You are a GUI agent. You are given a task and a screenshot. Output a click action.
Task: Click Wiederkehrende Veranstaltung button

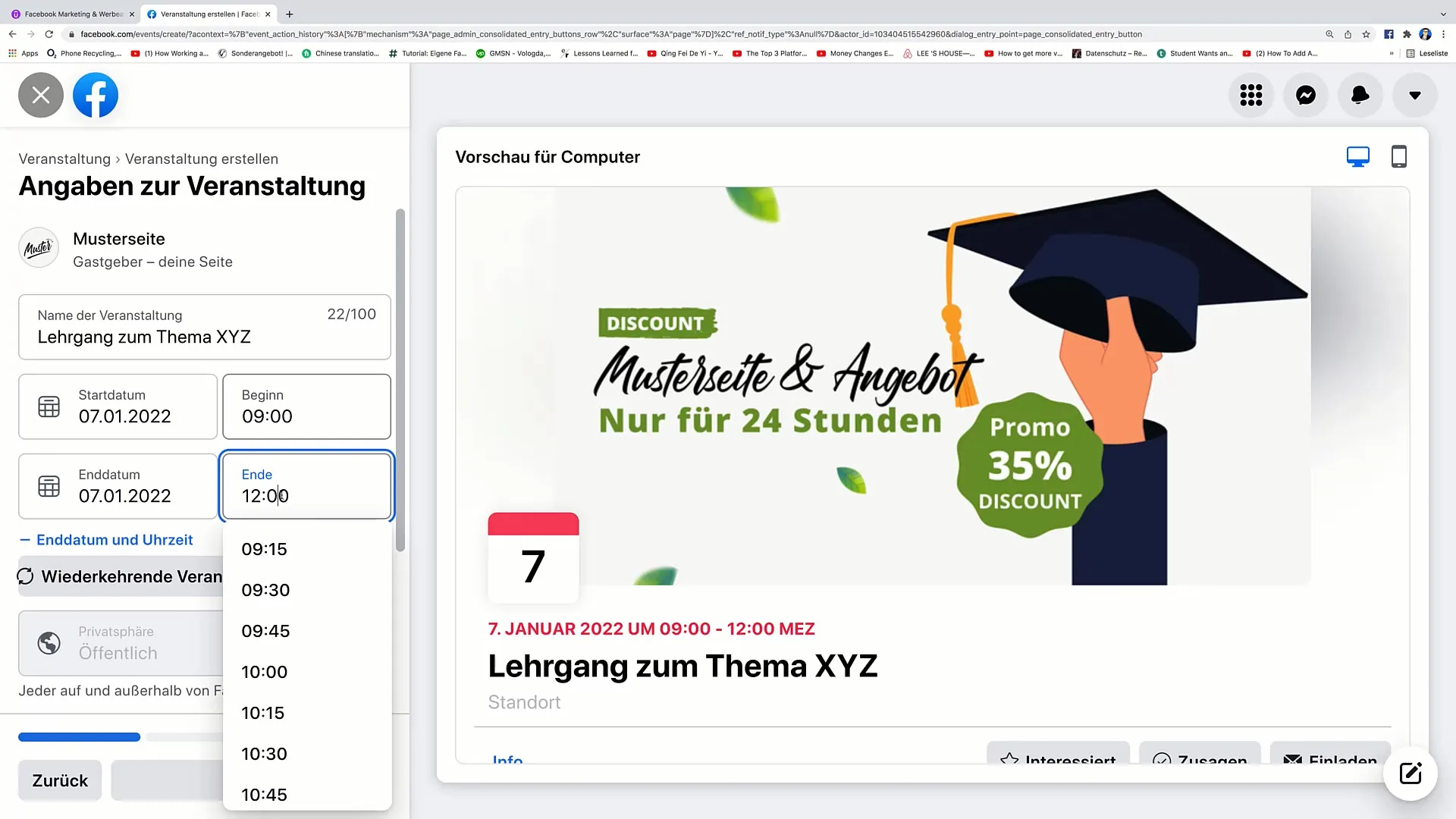coord(121,576)
